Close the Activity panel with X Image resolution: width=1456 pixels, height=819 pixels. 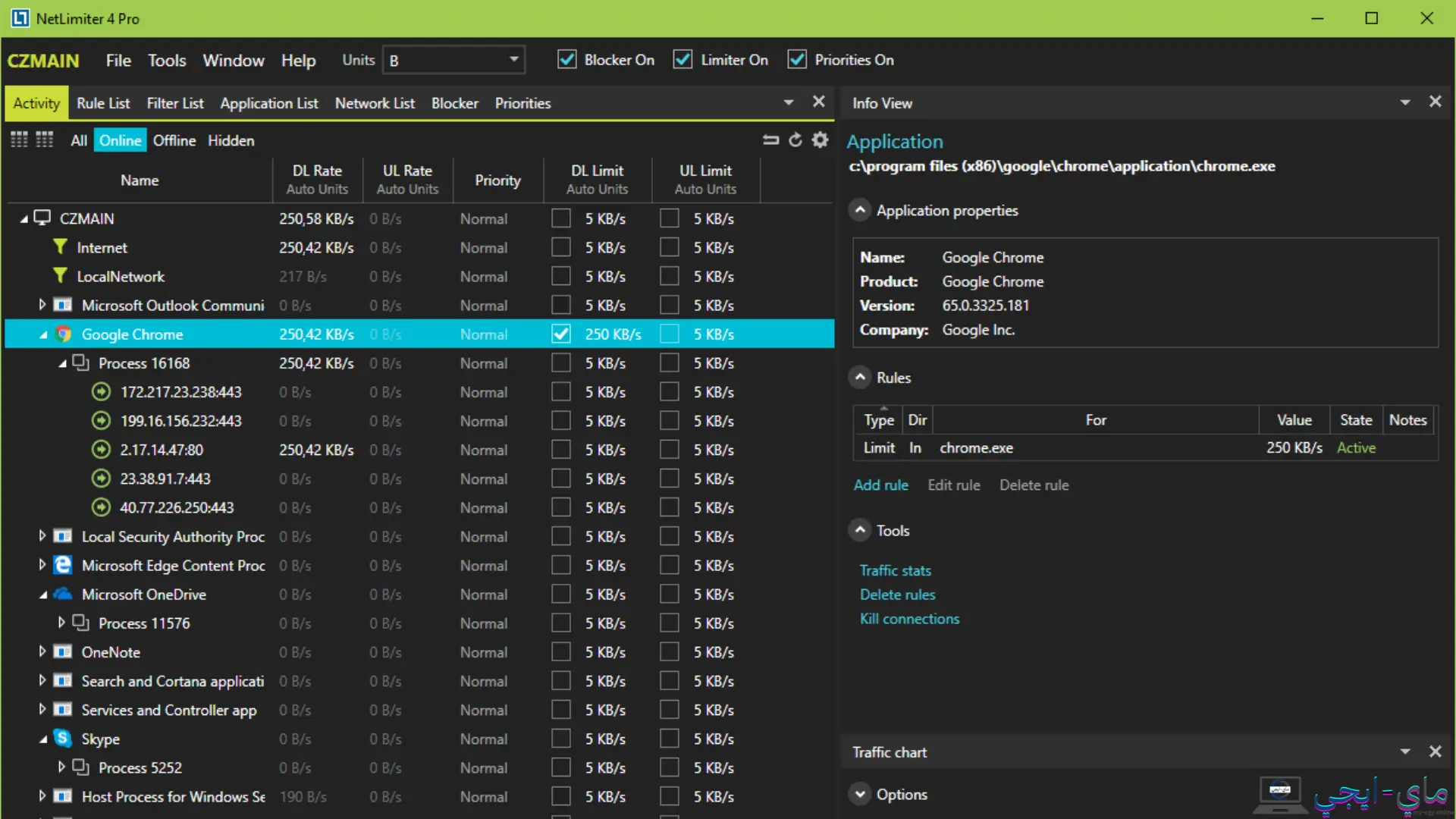click(x=818, y=102)
